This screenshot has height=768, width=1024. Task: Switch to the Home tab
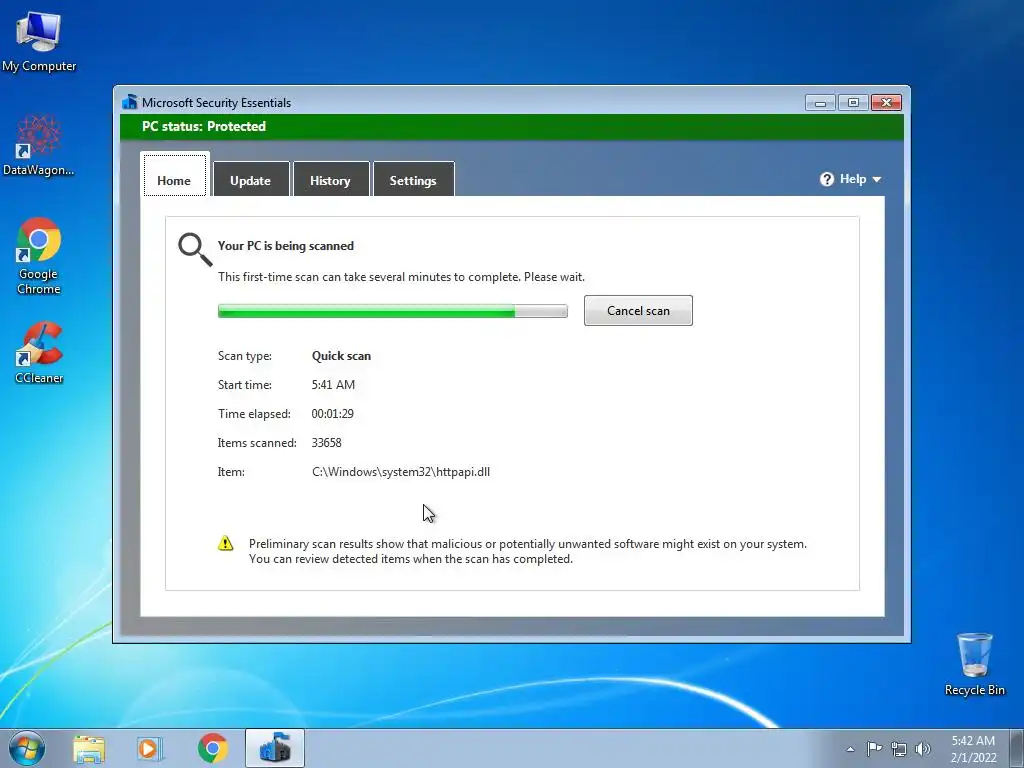(x=174, y=176)
